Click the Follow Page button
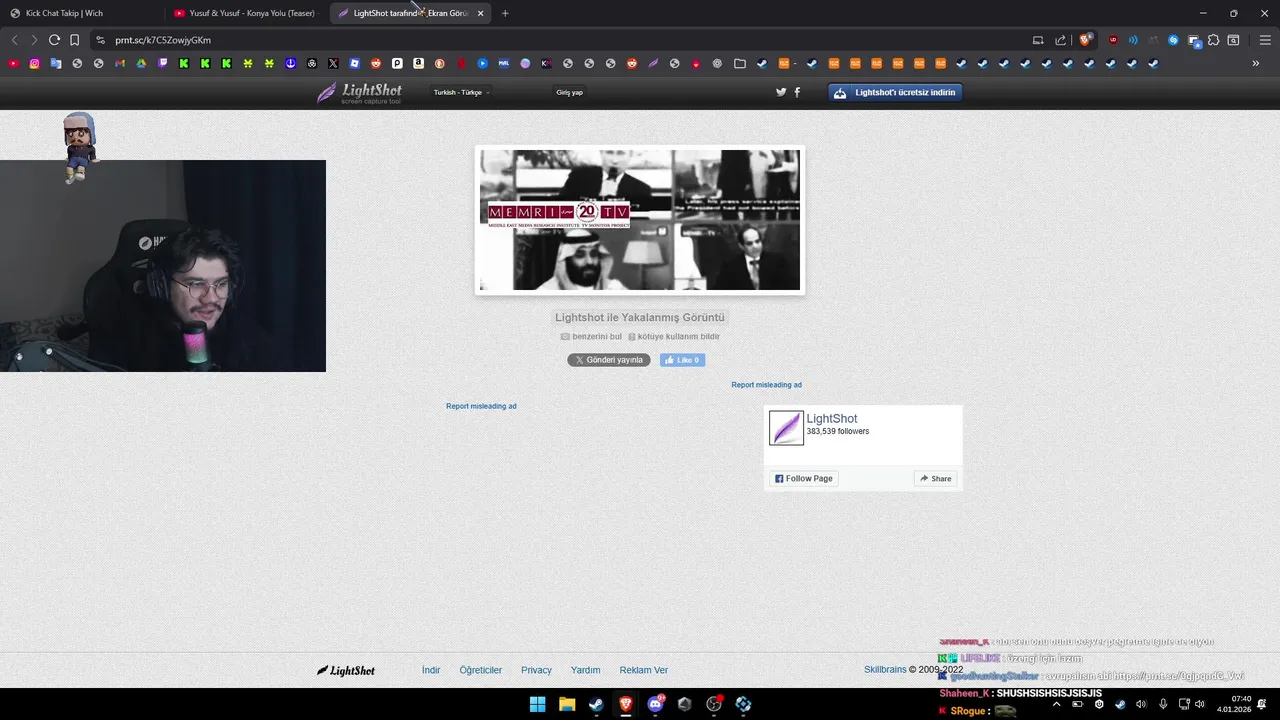1280x720 pixels. 804,479
